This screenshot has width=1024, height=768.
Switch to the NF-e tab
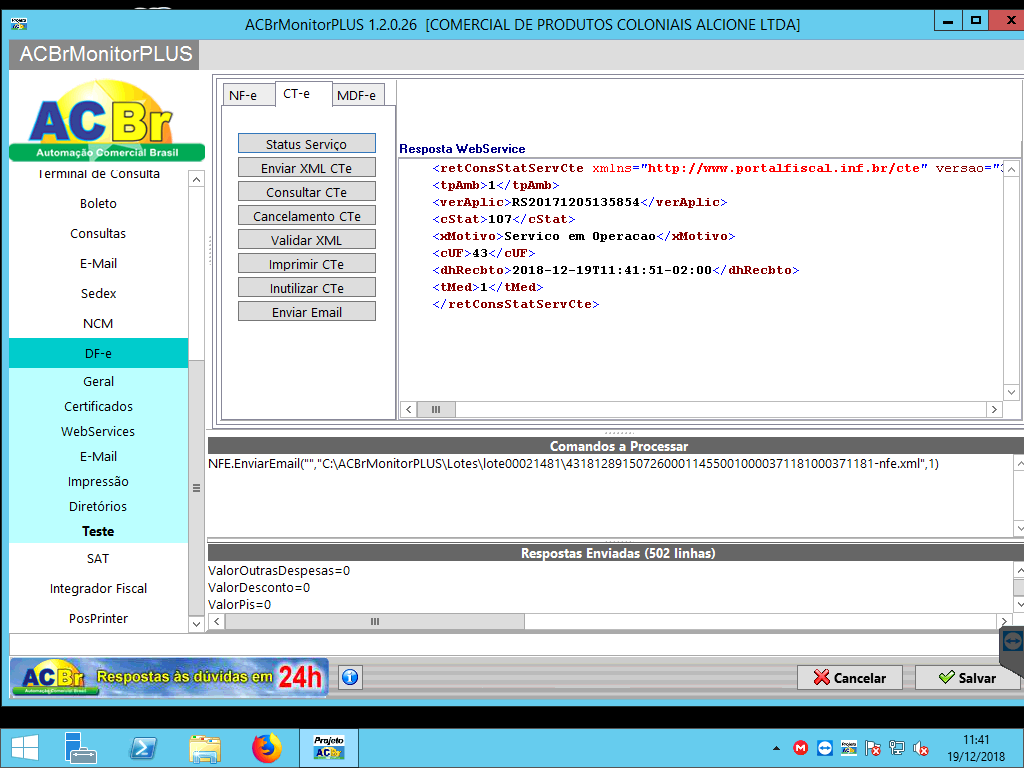point(248,95)
